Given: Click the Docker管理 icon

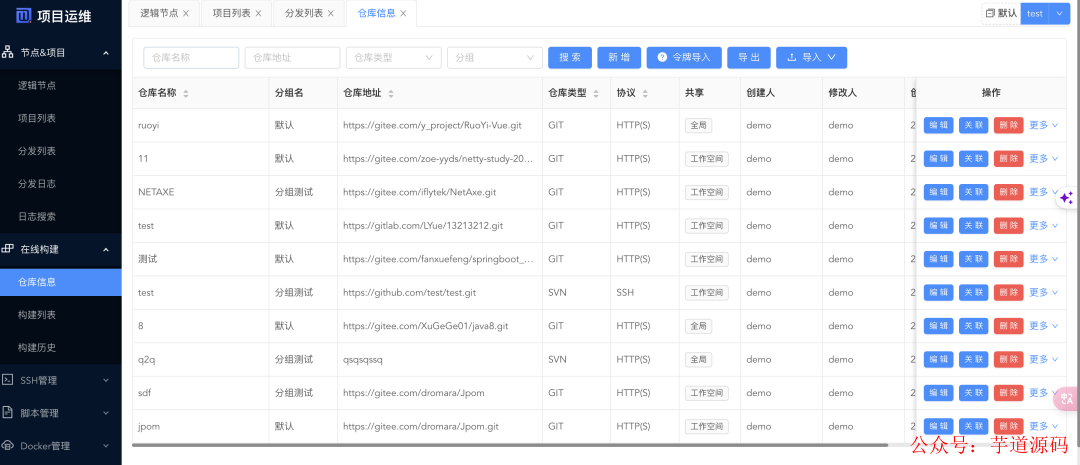Looking at the screenshot, I should click(x=8, y=446).
